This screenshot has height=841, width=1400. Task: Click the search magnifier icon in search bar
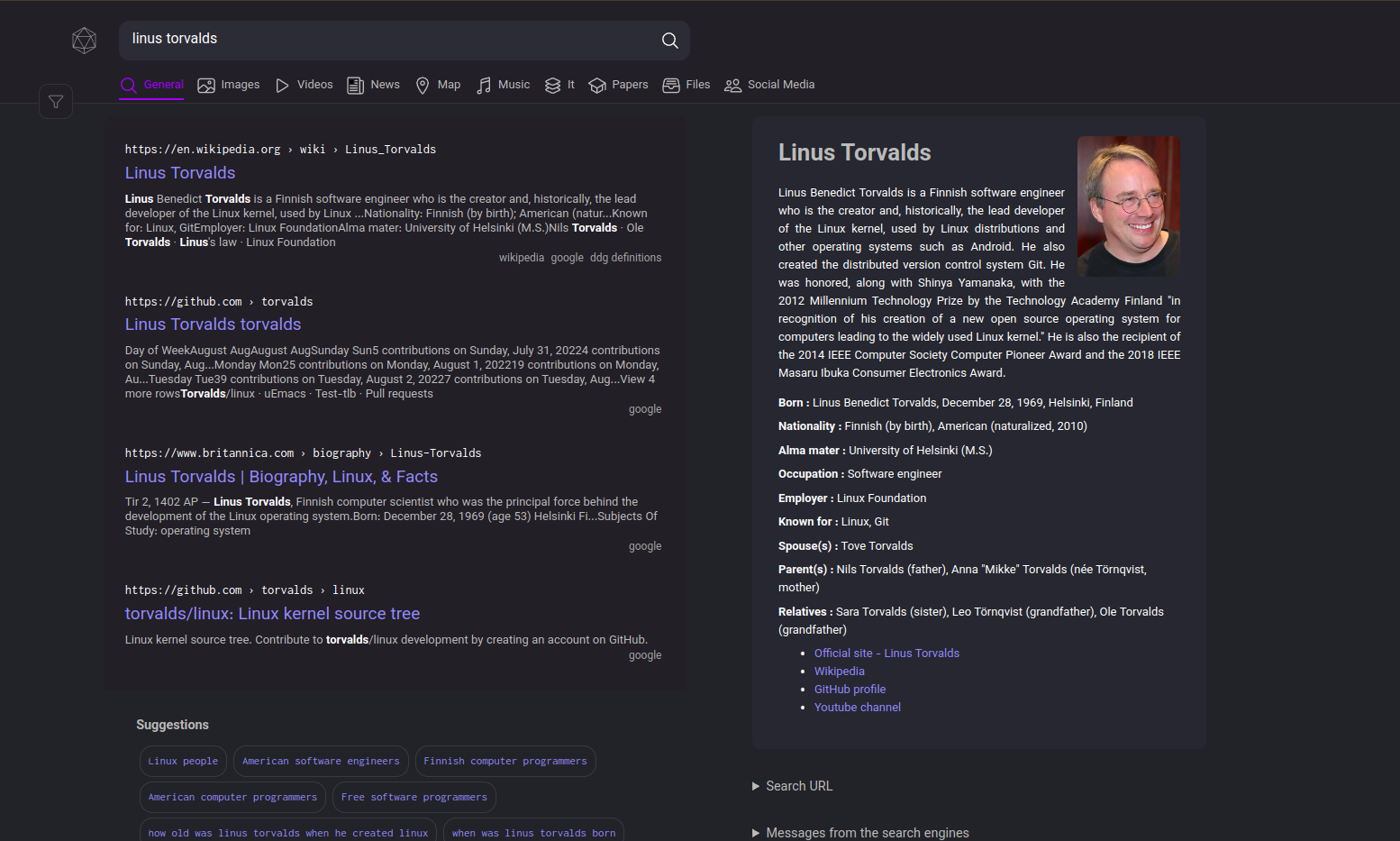669,41
